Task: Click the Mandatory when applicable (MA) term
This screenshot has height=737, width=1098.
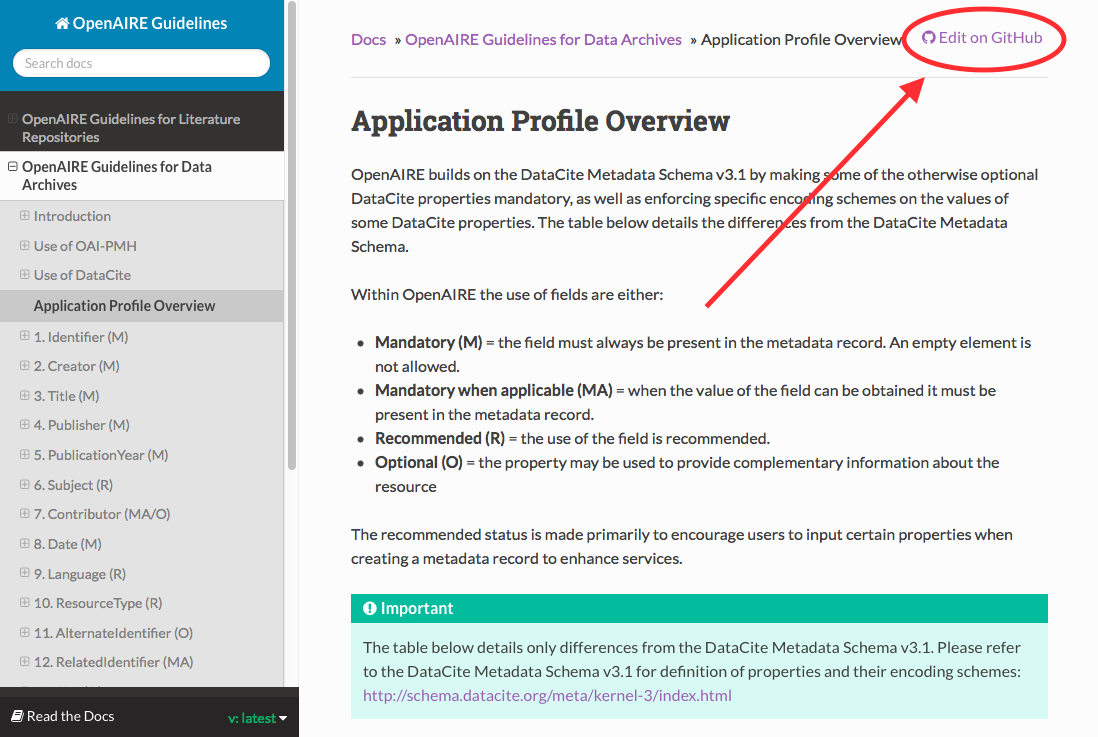Action: click(493, 390)
